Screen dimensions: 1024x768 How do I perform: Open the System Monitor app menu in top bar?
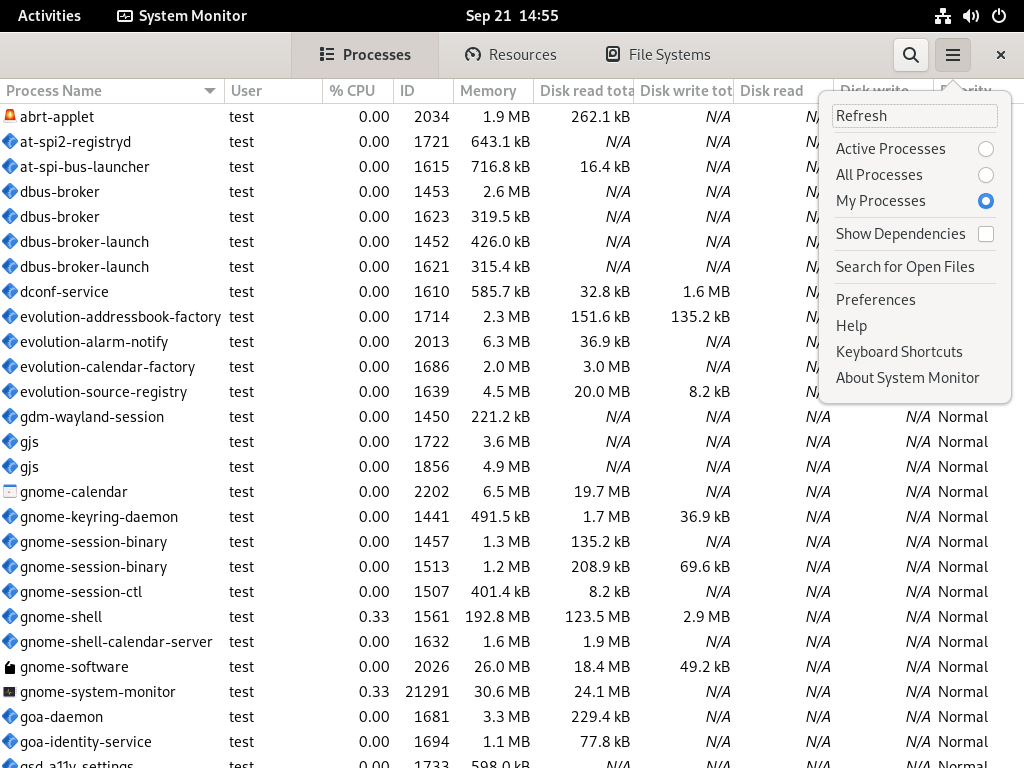(182, 16)
